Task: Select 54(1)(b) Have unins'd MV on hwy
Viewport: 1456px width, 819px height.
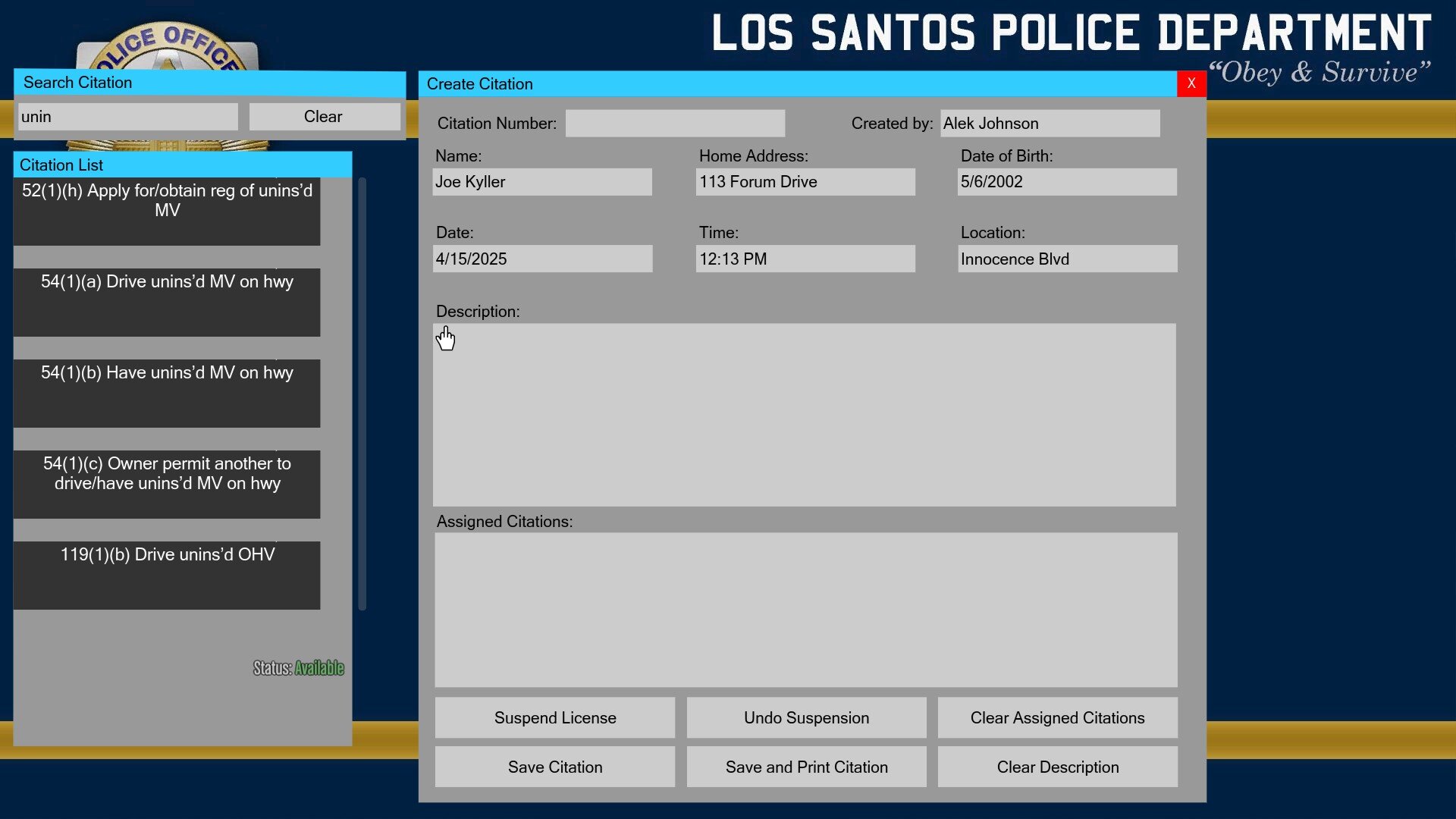Action: coord(167,393)
